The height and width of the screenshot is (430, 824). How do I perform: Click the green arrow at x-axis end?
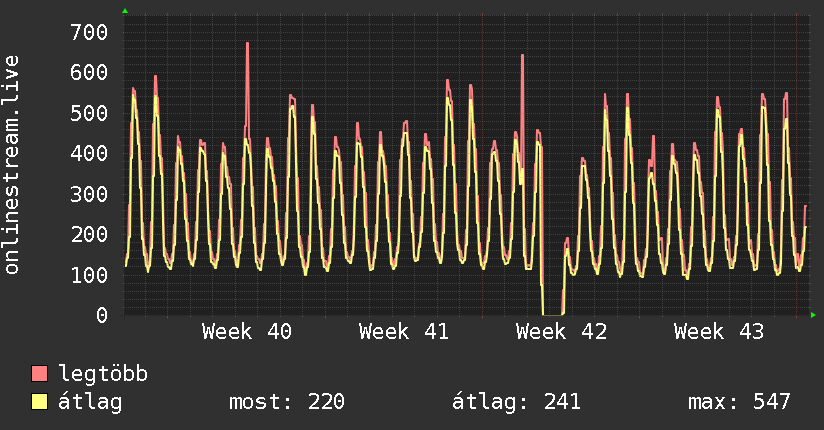click(813, 315)
